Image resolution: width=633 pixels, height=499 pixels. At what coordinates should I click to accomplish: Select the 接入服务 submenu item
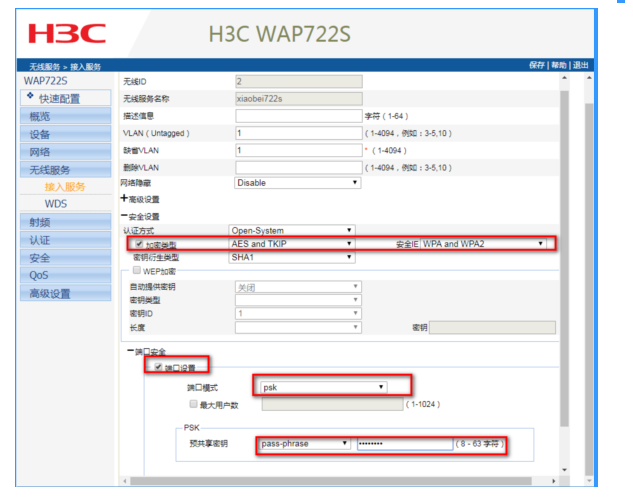click(x=65, y=187)
